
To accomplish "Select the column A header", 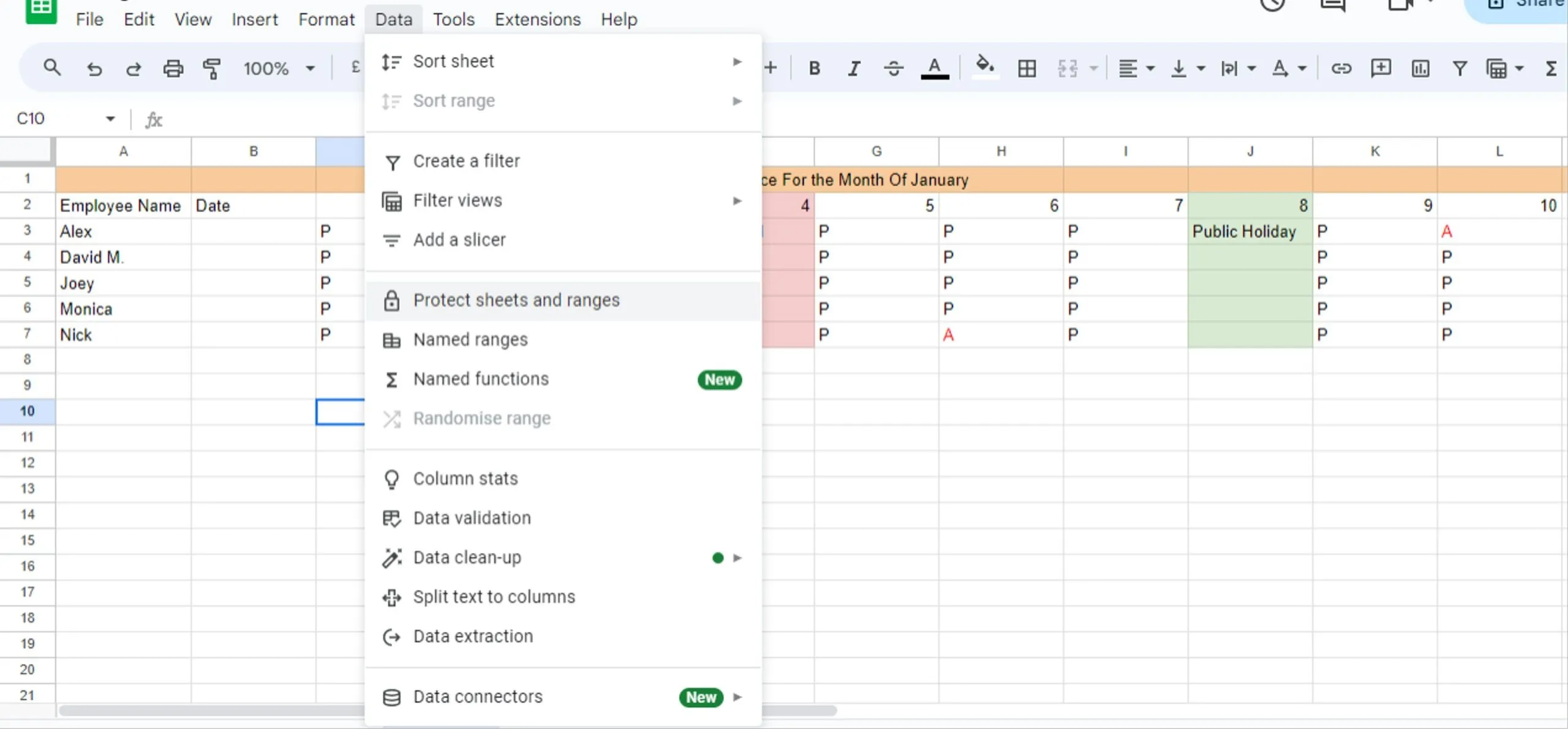I will (123, 151).
